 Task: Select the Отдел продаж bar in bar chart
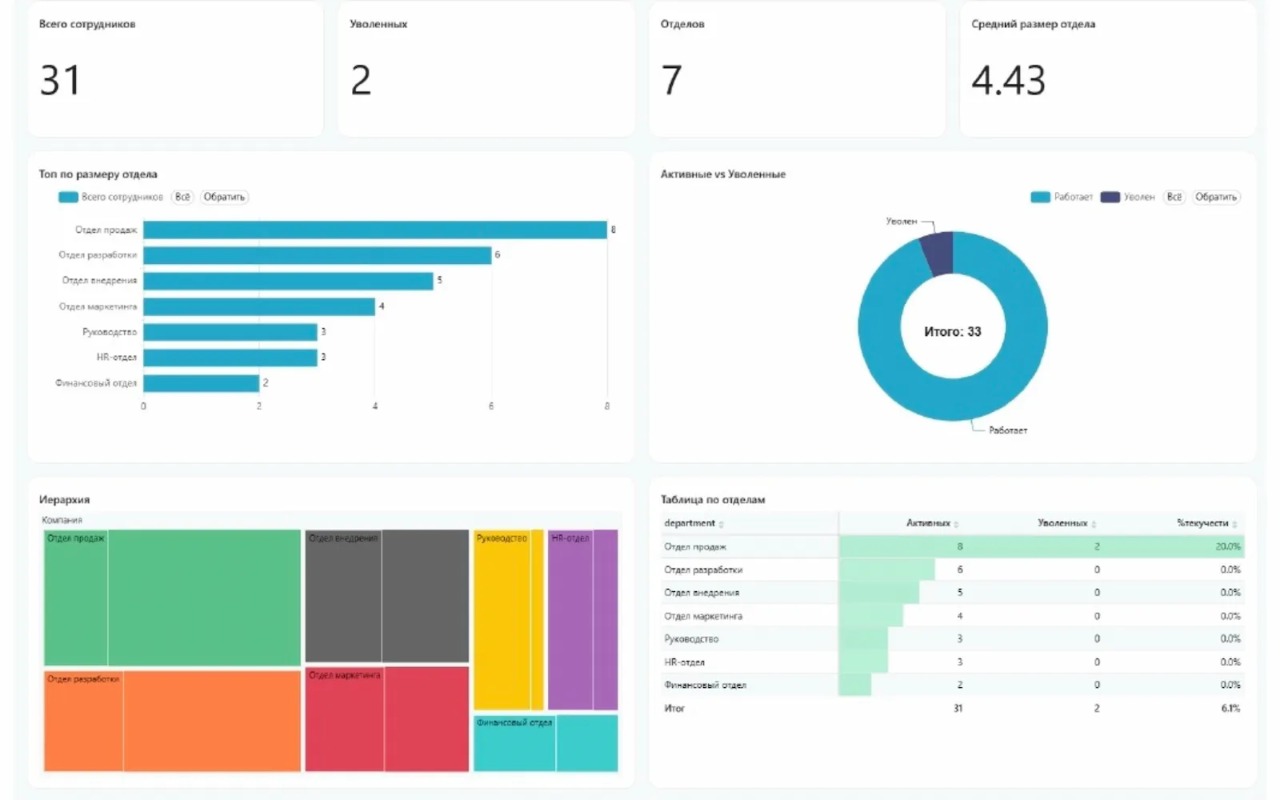click(375, 230)
